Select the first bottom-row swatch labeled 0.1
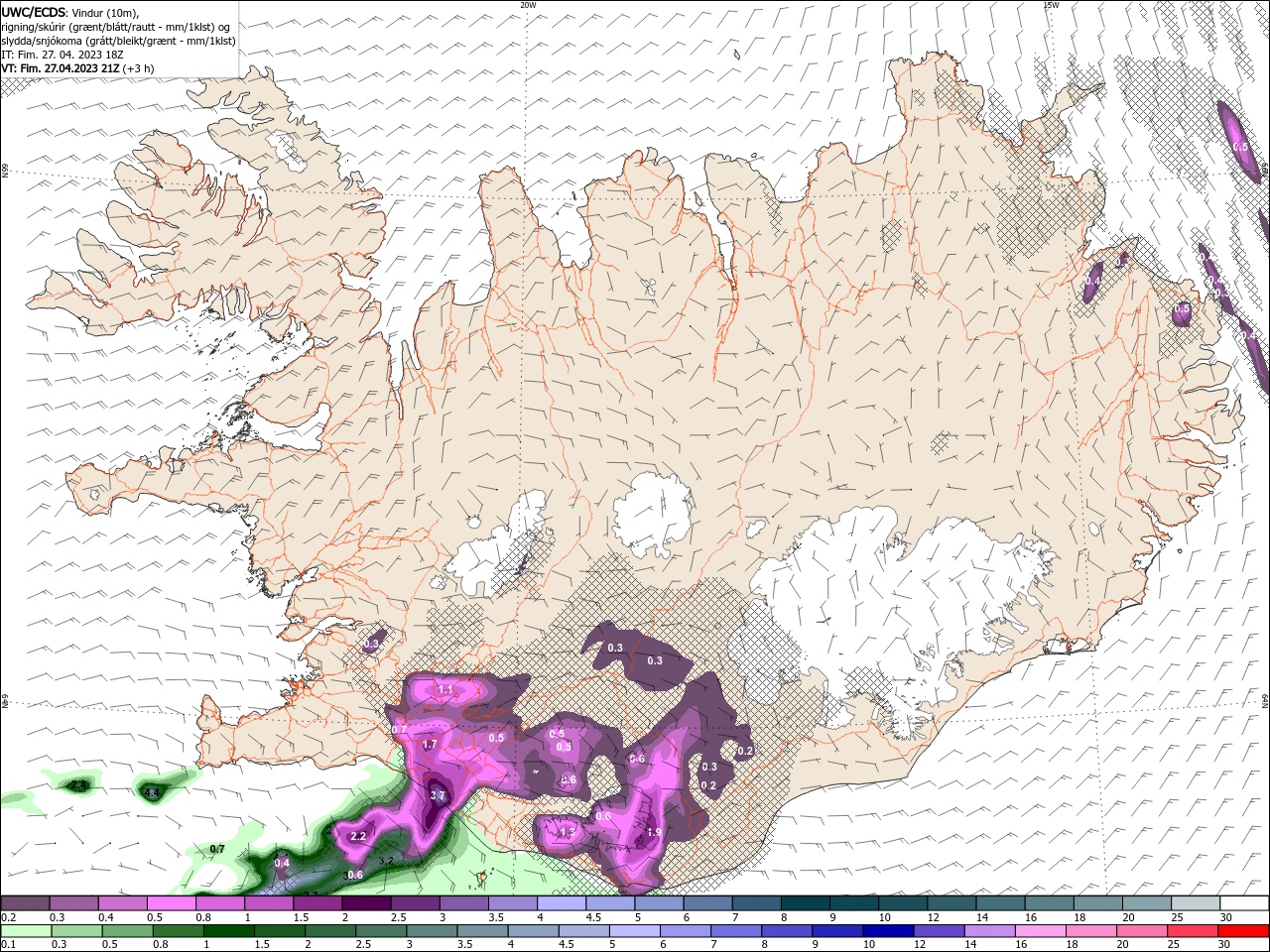 [x=26, y=930]
